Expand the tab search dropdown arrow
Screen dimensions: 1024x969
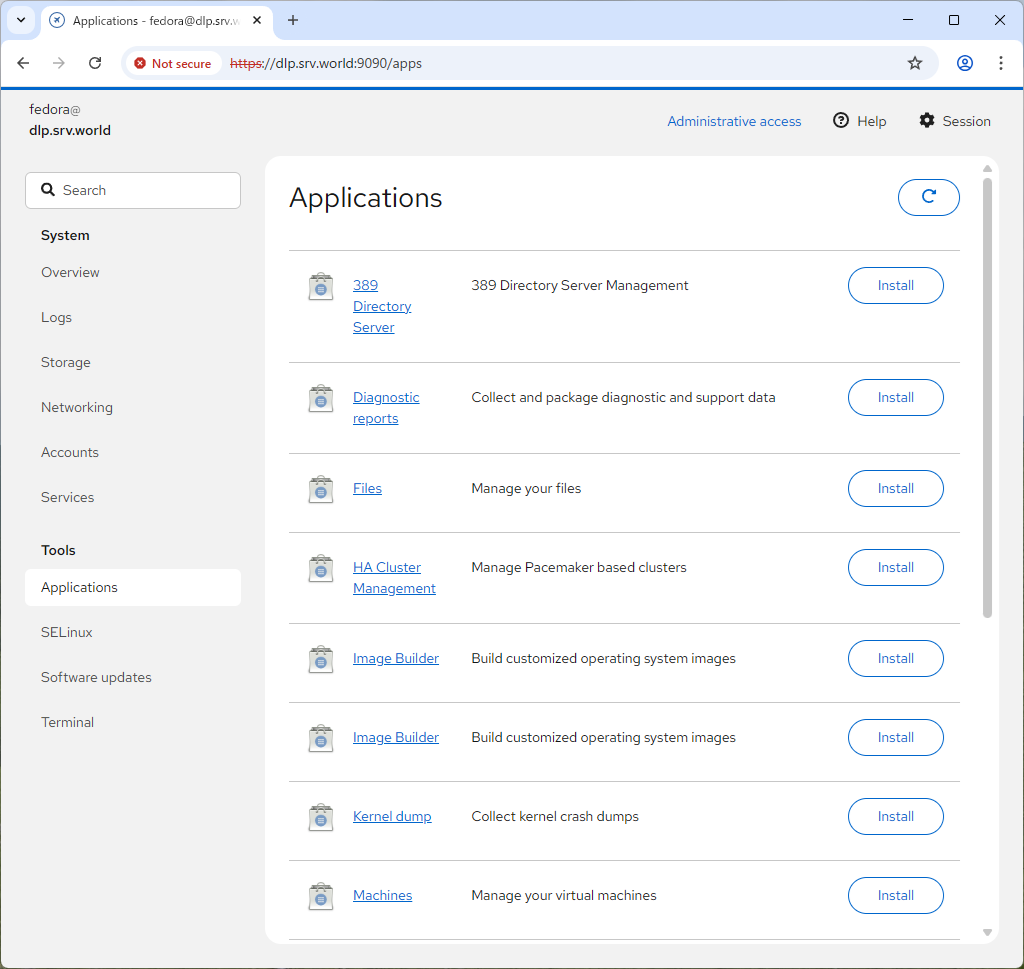click(x=20, y=20)
